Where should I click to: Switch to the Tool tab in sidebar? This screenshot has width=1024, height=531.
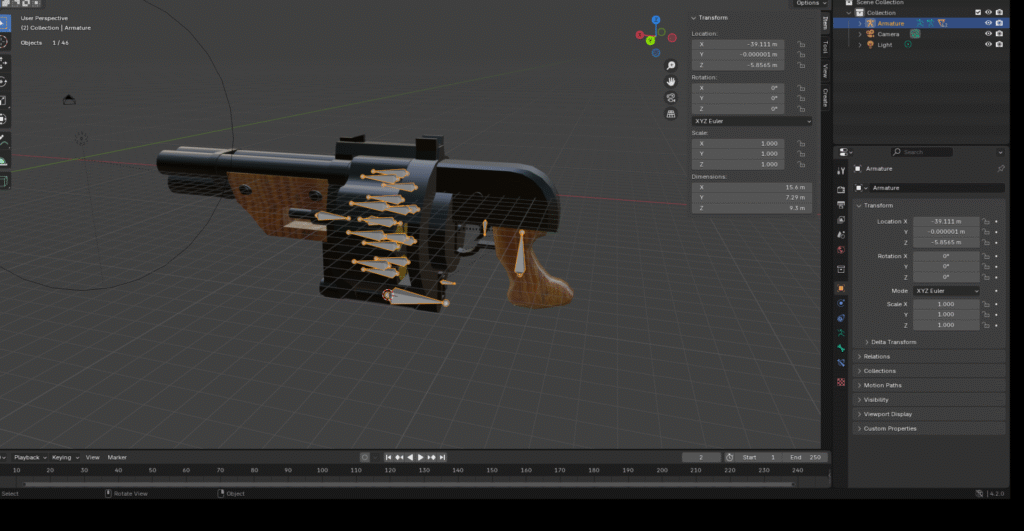825,46
